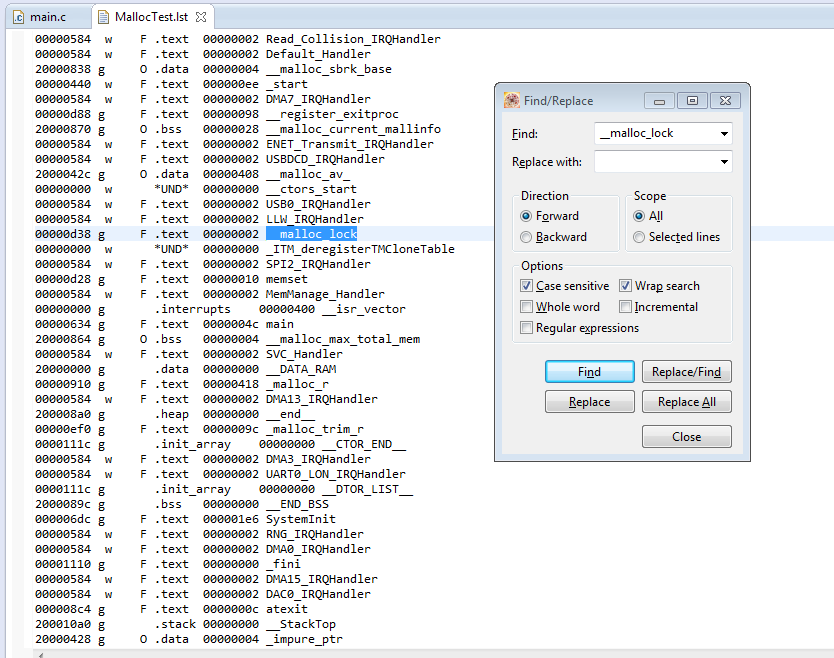Enable the Incremental checkbox
Screen dimensions: 834x658
pos(625,307)
